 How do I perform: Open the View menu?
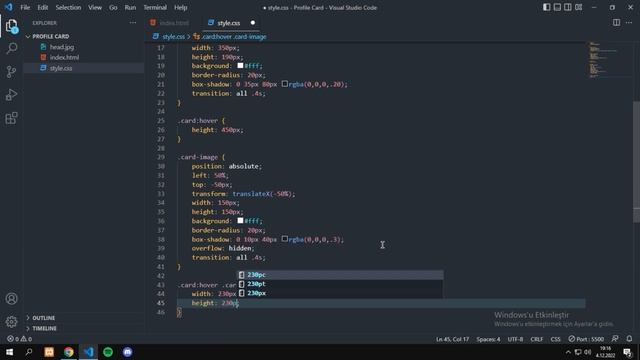[95, 7]
